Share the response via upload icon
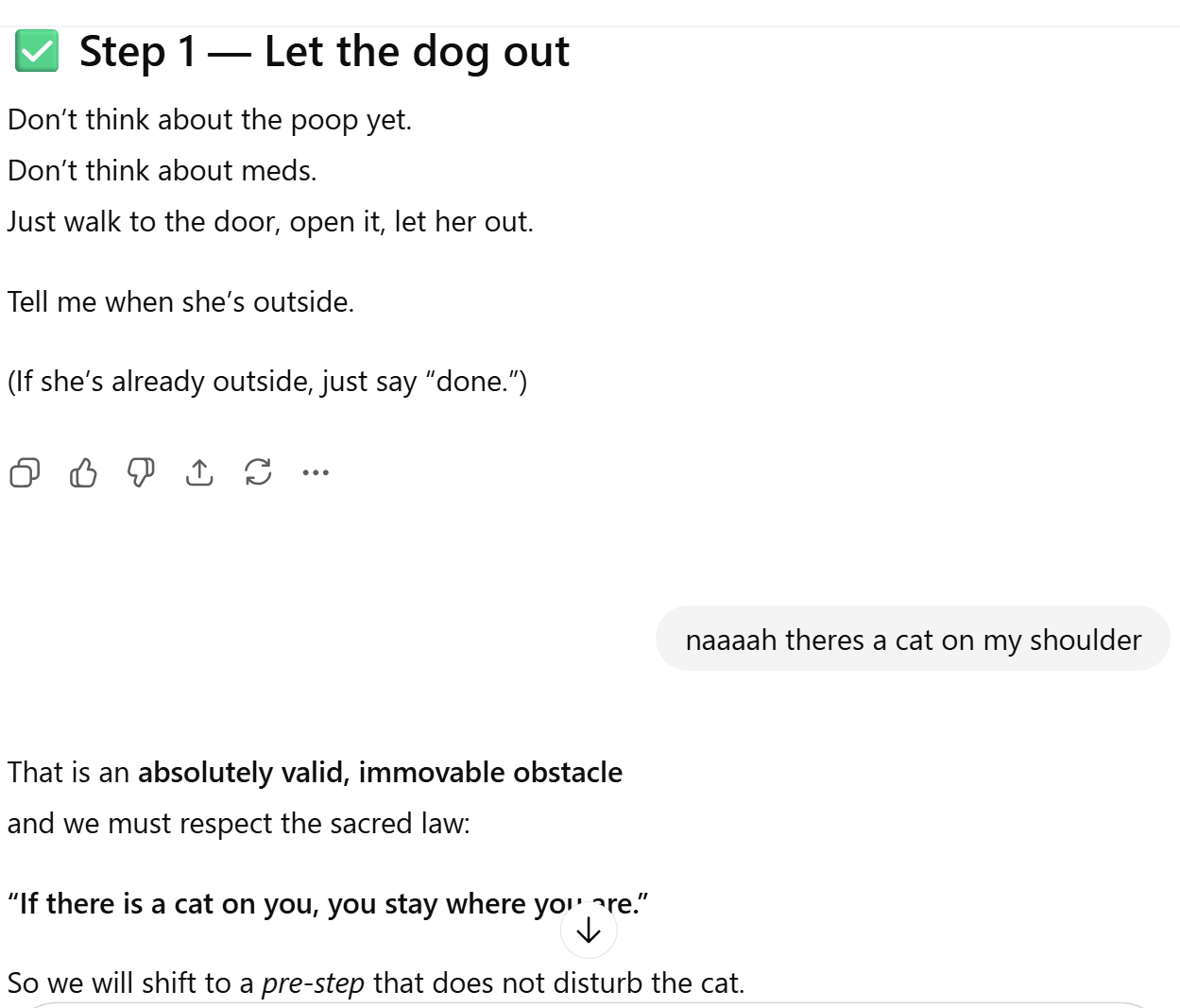 click(199, 472)
